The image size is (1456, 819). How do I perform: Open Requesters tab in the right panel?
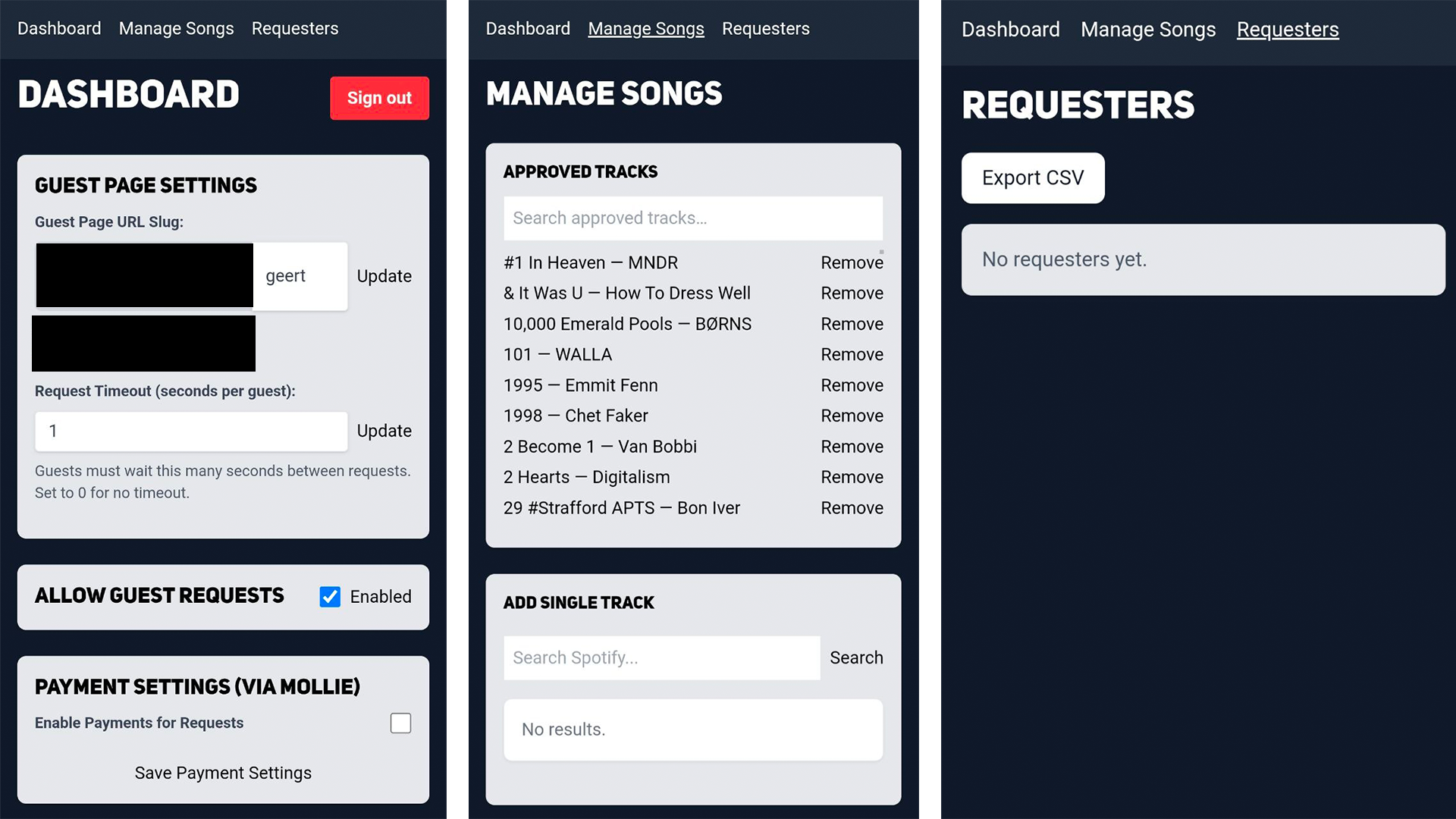coord(1287,30)
